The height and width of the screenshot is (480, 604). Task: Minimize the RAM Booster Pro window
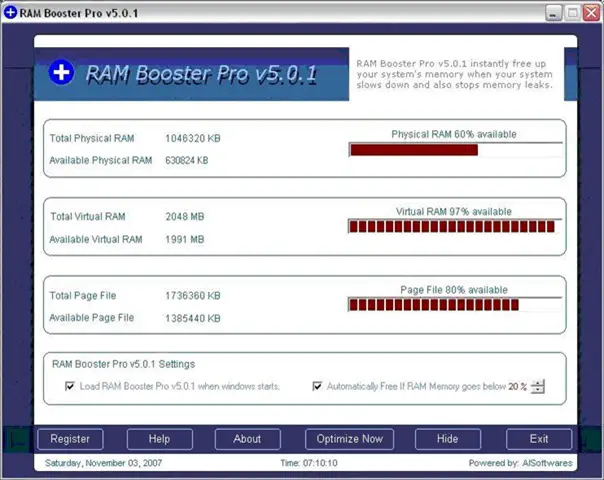pyautogui.click(x=554, y=13)
